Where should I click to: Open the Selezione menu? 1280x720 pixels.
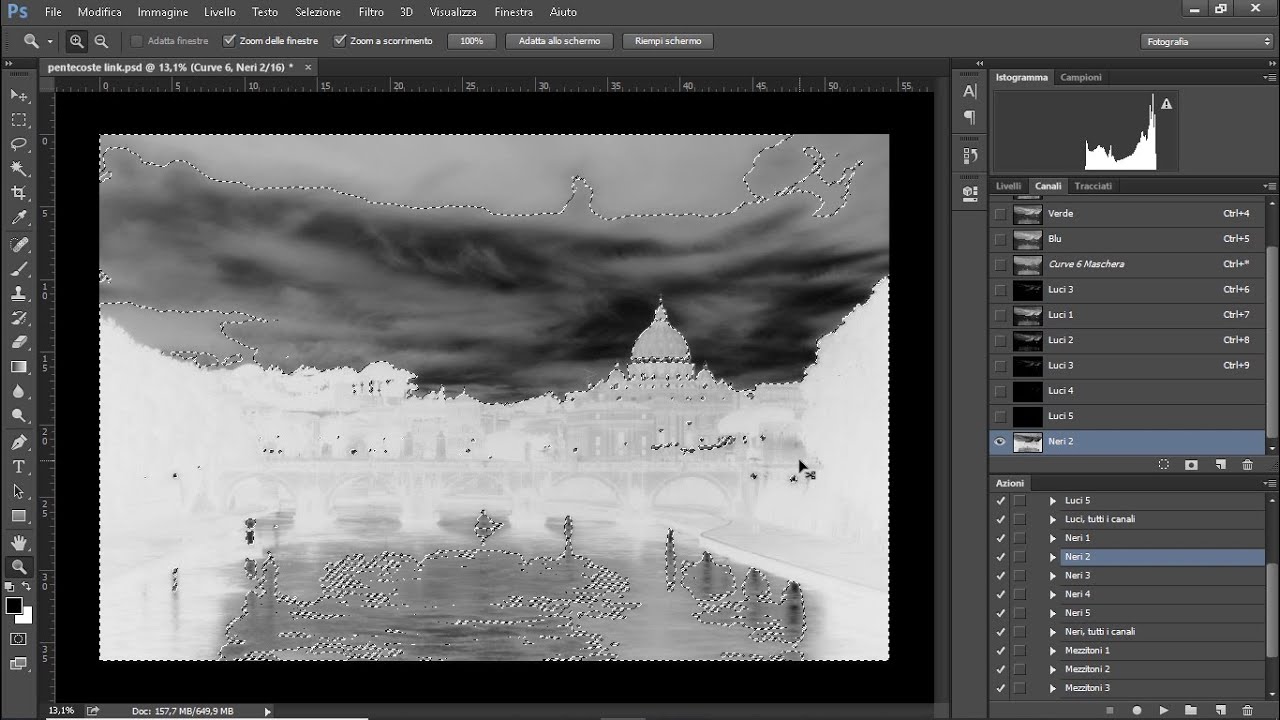[x=318, y=12]
